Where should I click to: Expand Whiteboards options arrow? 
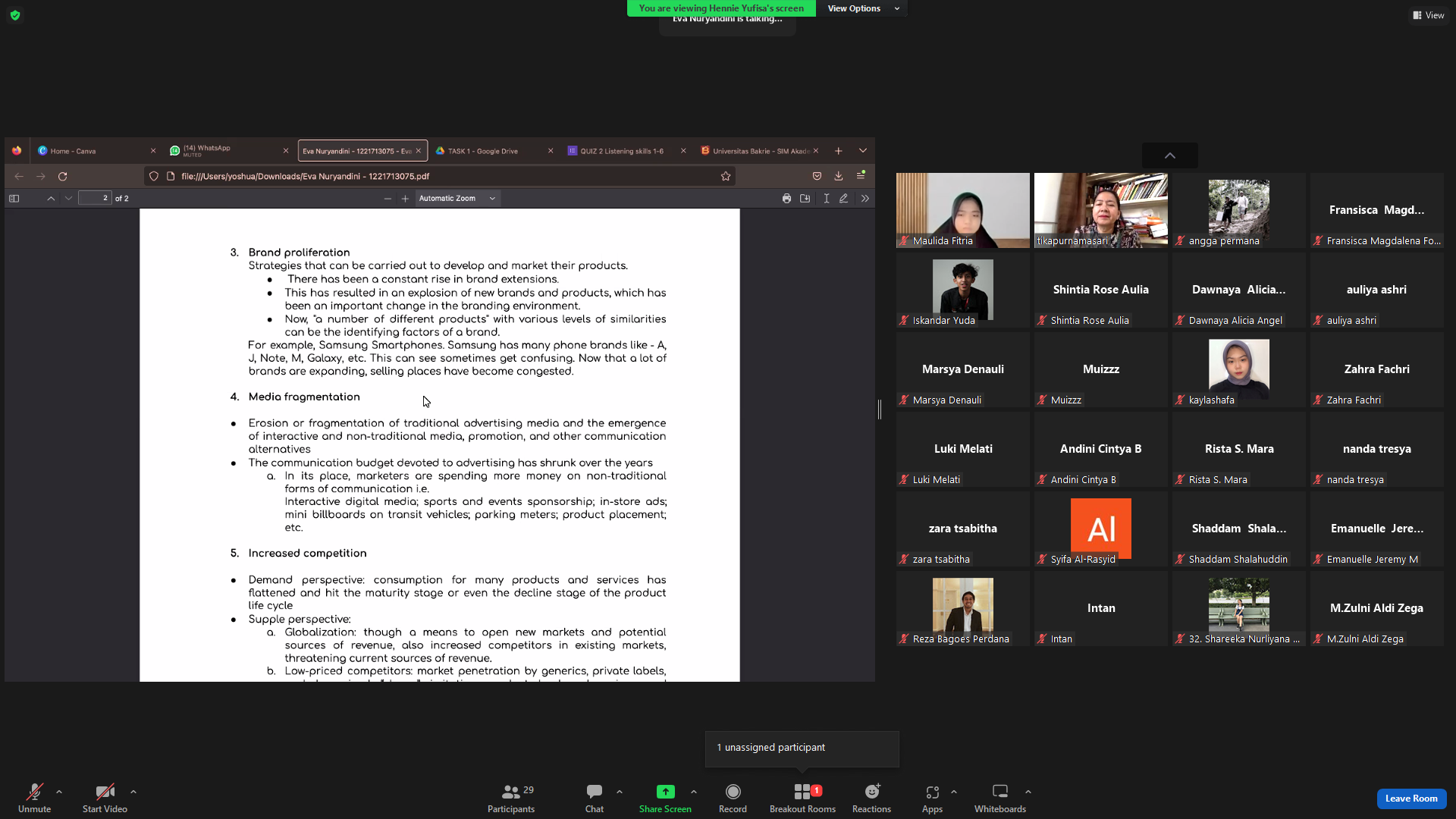tap(1028, 792)
